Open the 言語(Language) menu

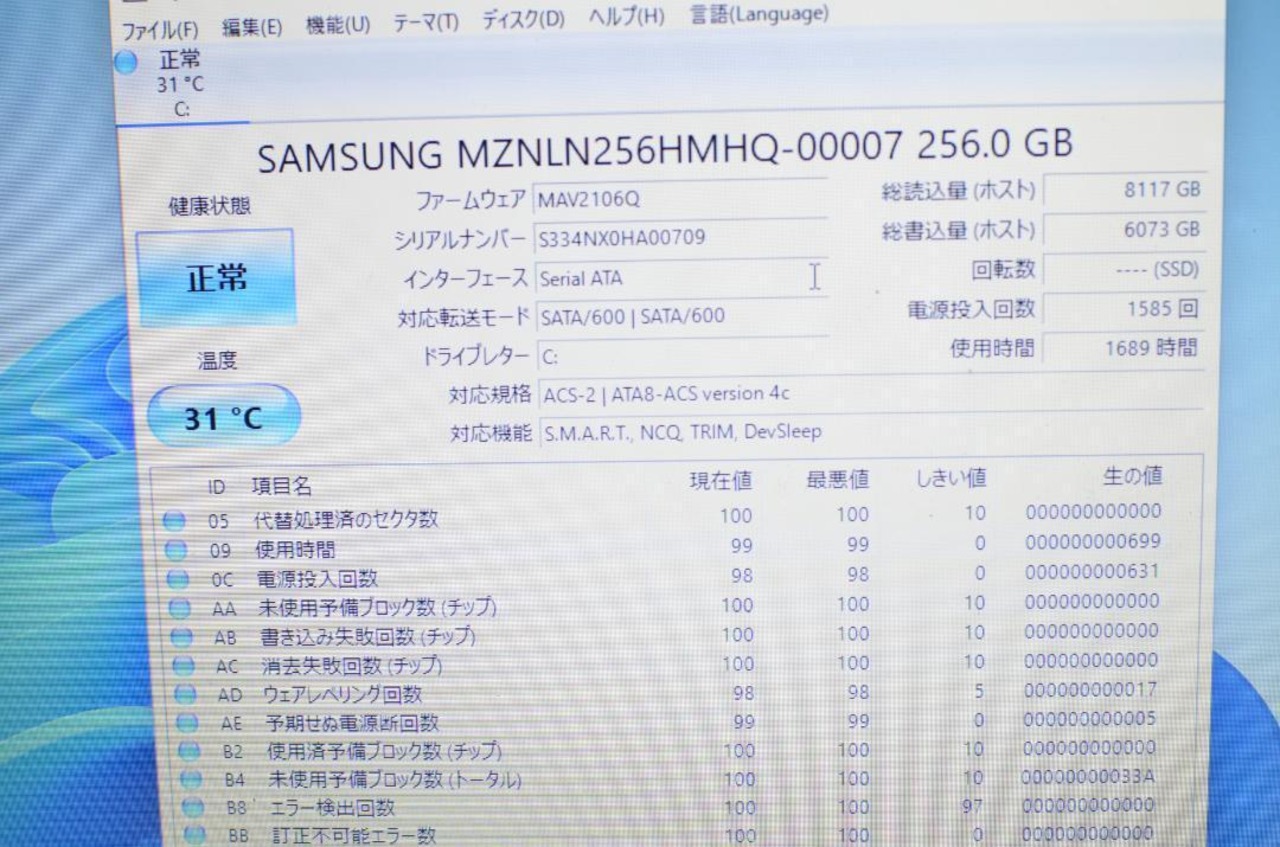[759, 14]
